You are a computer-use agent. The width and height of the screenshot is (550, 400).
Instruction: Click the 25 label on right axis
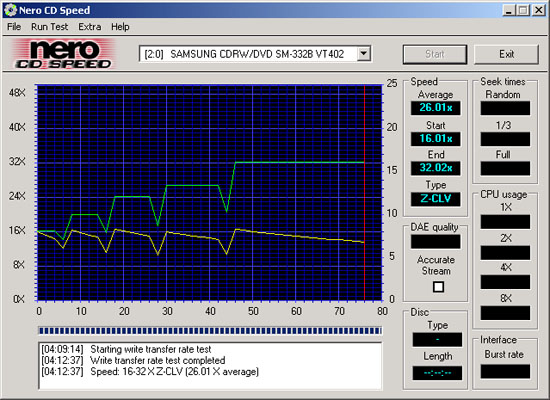(392, 83)
